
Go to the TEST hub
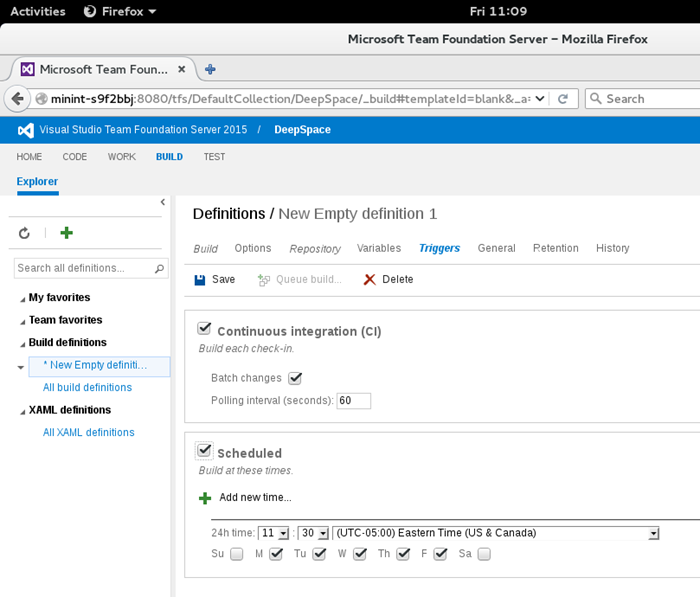point(214,157)
